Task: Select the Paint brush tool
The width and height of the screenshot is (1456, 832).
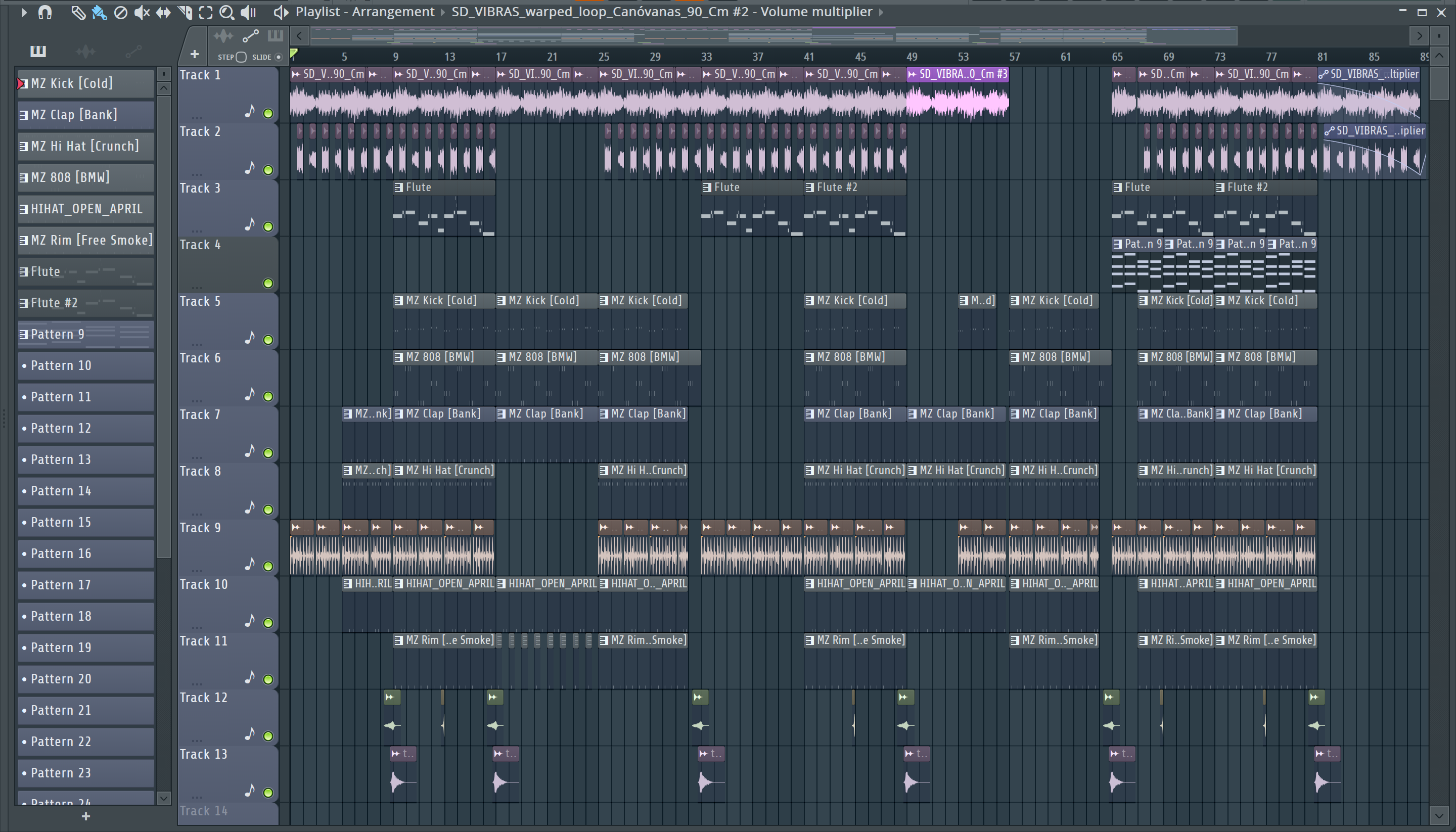Action: (x=99, y=13)
